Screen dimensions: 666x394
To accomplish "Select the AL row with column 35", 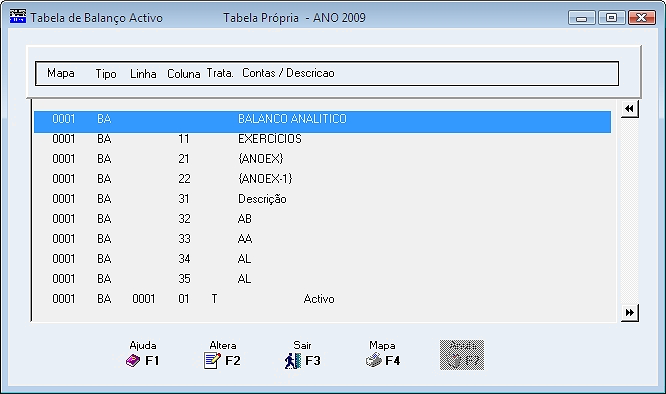I will [x=322, y=279].
